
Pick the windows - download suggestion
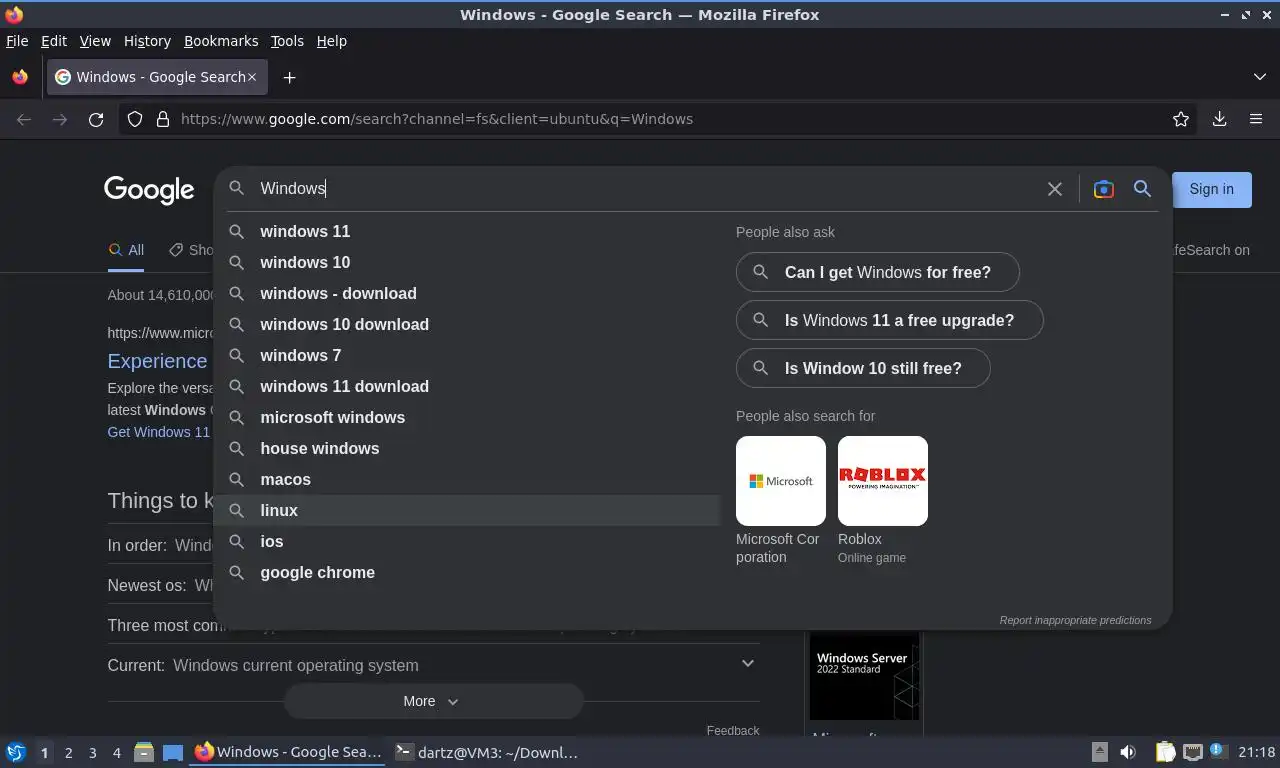[x=467, y=293]
